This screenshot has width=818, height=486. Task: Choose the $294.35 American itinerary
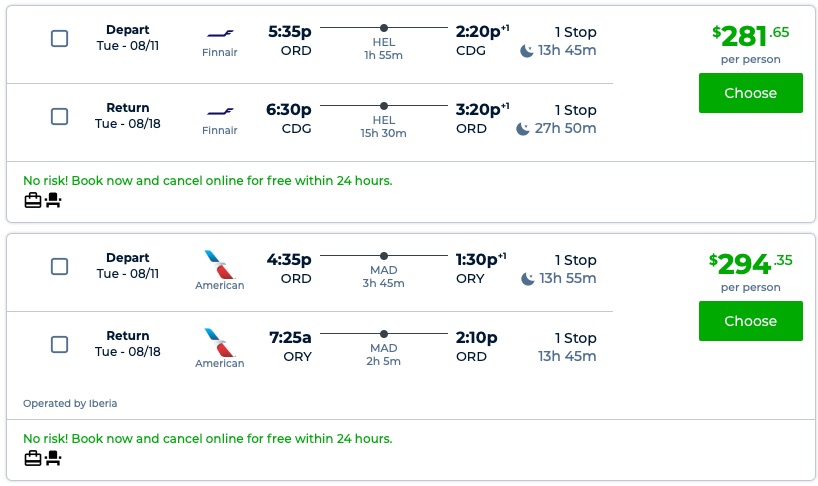(x=750, y=321)
